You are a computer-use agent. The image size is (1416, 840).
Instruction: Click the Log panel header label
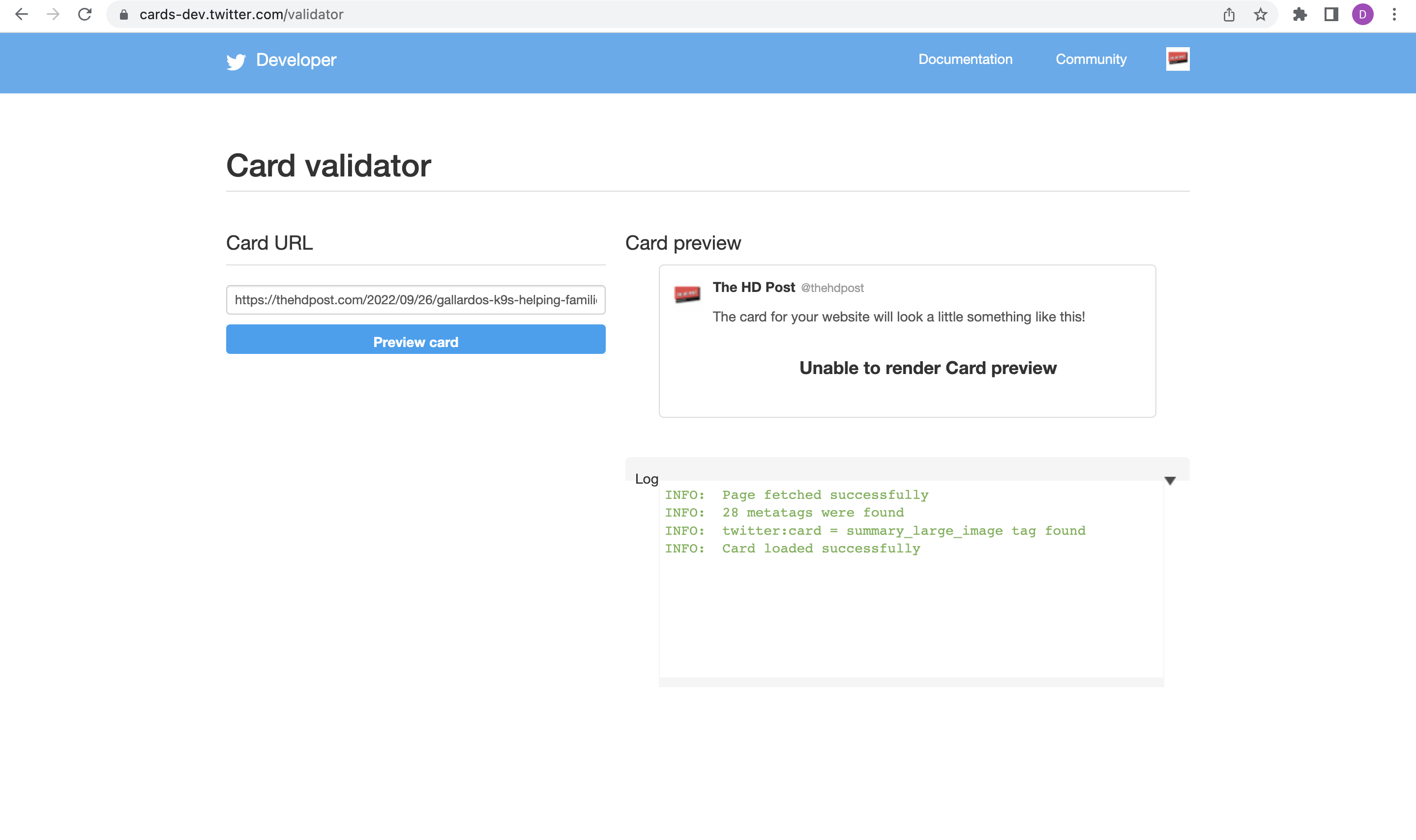[x=647, y=479]
